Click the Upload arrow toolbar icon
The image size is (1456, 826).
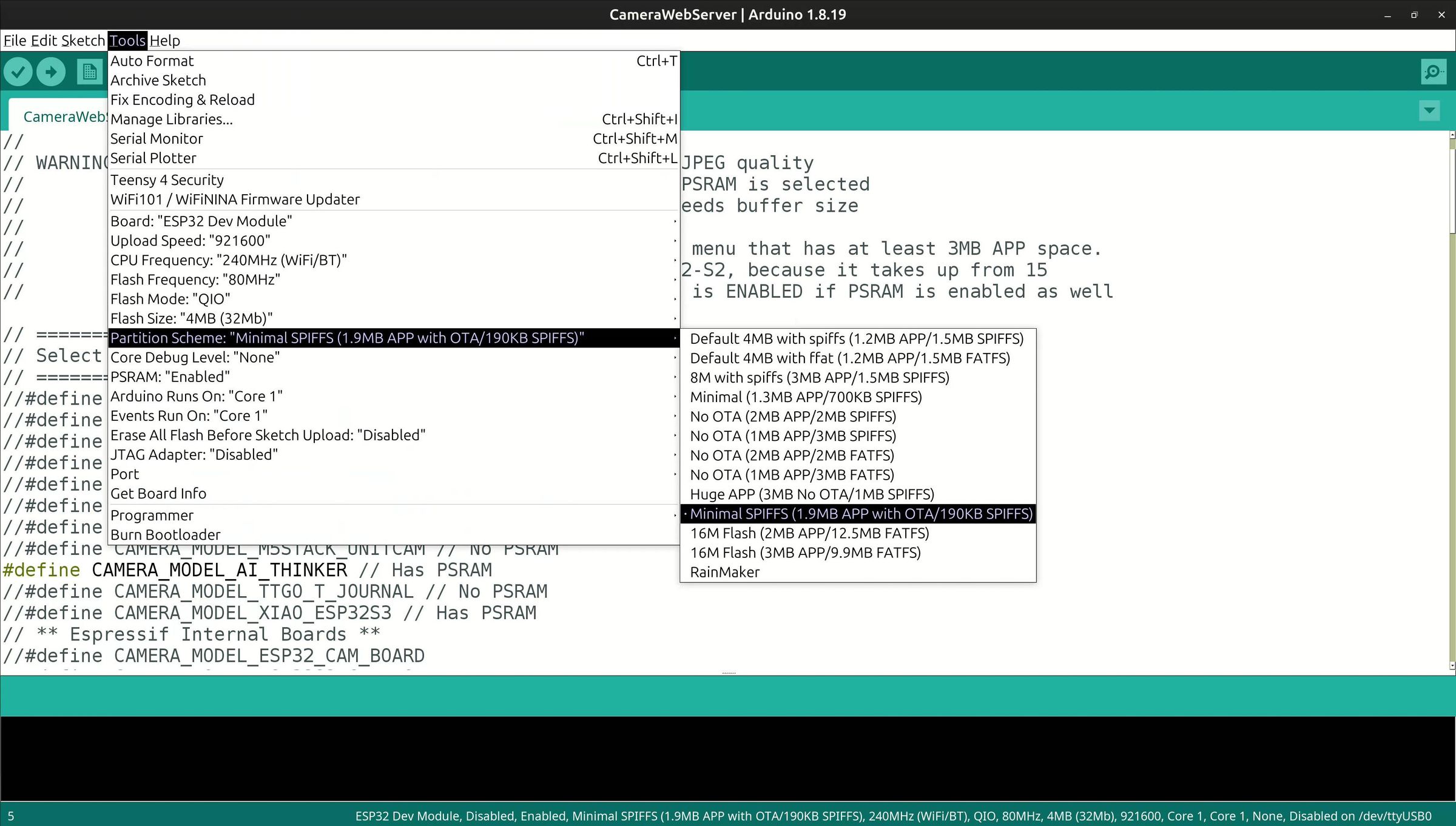51,72
